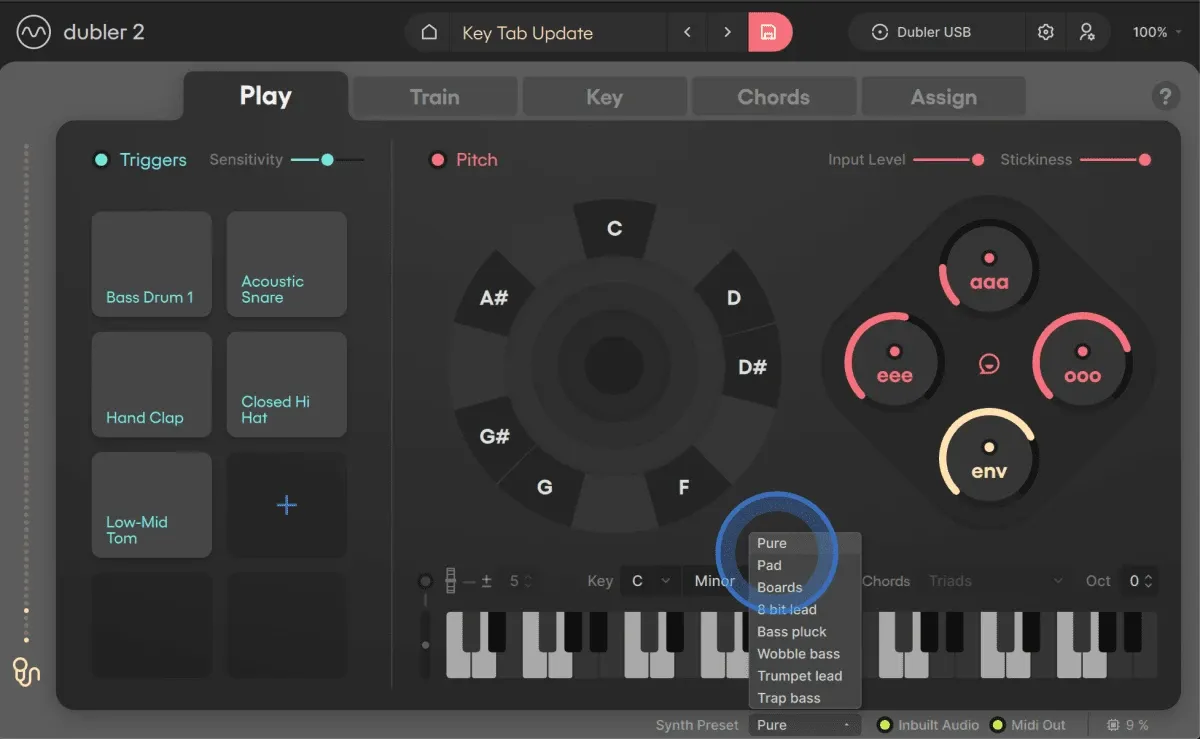Open the Triads chords dropdown
1200x739 pixels.
click(x=995, y=581)
